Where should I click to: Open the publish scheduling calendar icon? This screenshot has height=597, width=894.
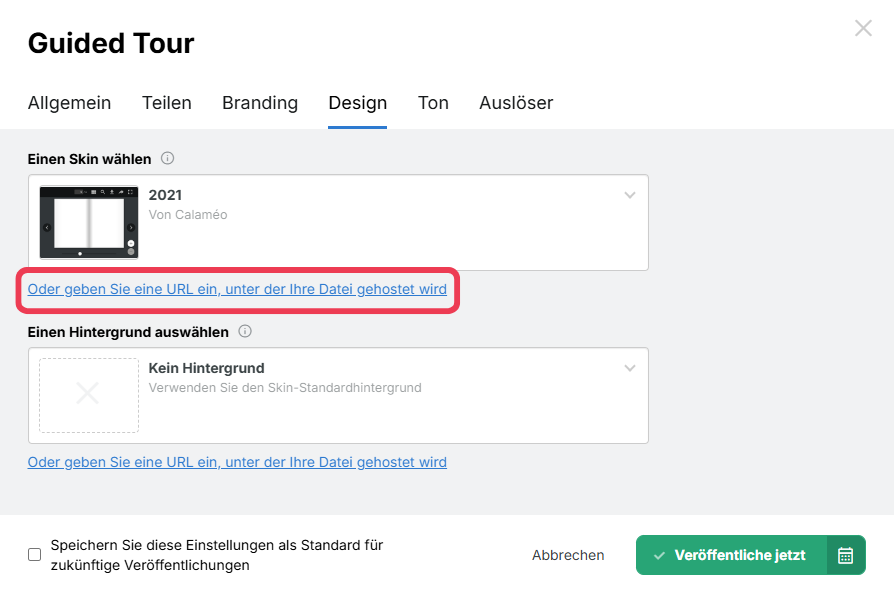(x=846, y=555)
